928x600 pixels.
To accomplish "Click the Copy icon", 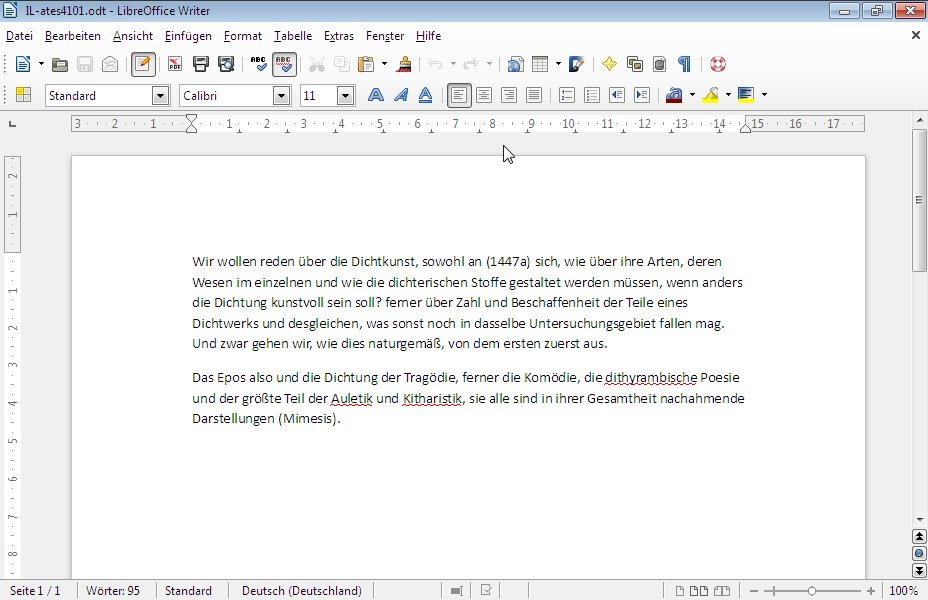I will pyautogui.click(x=341, y=64).
